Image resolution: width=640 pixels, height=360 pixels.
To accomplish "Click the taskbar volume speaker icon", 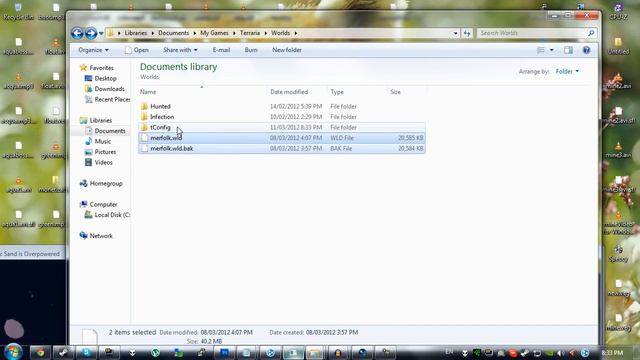I will pyautogui.click(x=560, y=353).
